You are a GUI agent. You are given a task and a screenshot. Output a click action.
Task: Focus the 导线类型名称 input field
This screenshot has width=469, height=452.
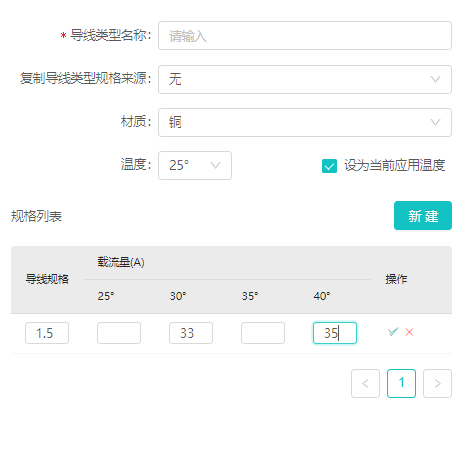[x=305, y=36]
